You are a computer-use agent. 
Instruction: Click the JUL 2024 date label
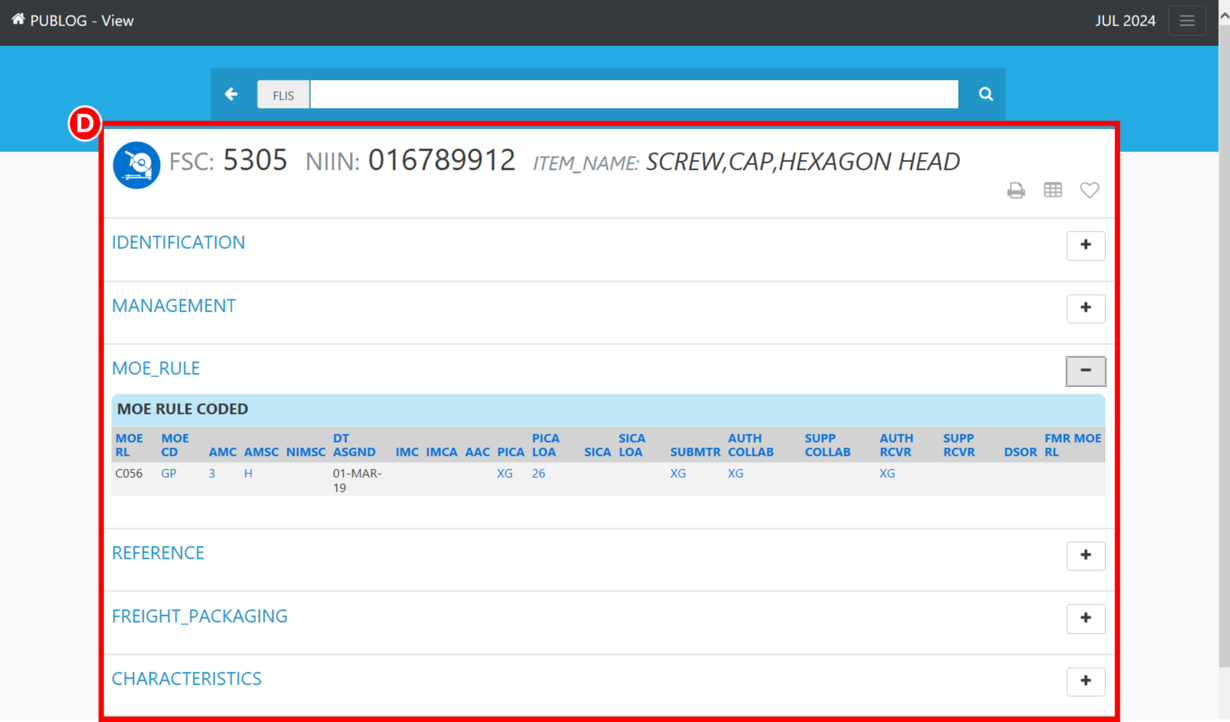click(x=1125, y=21)
